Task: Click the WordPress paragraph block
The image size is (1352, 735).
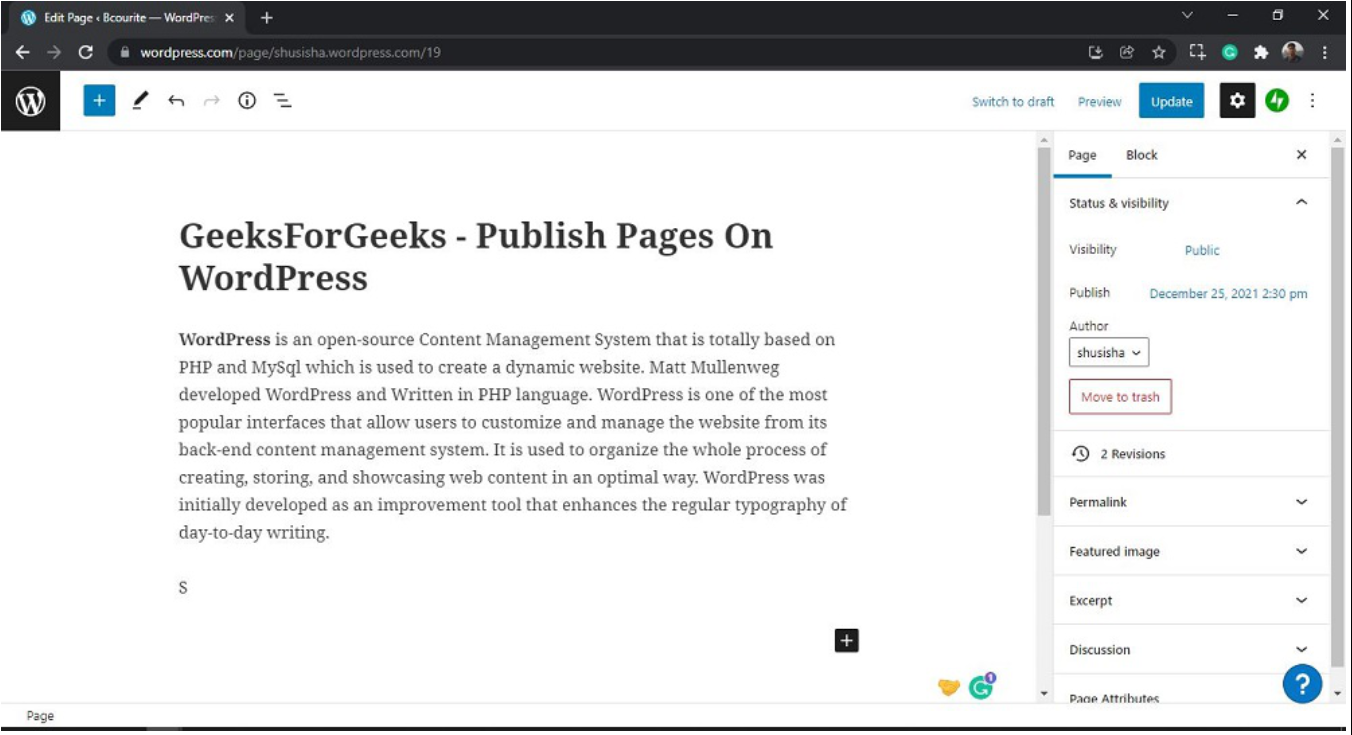Action: tap(513, 436)
